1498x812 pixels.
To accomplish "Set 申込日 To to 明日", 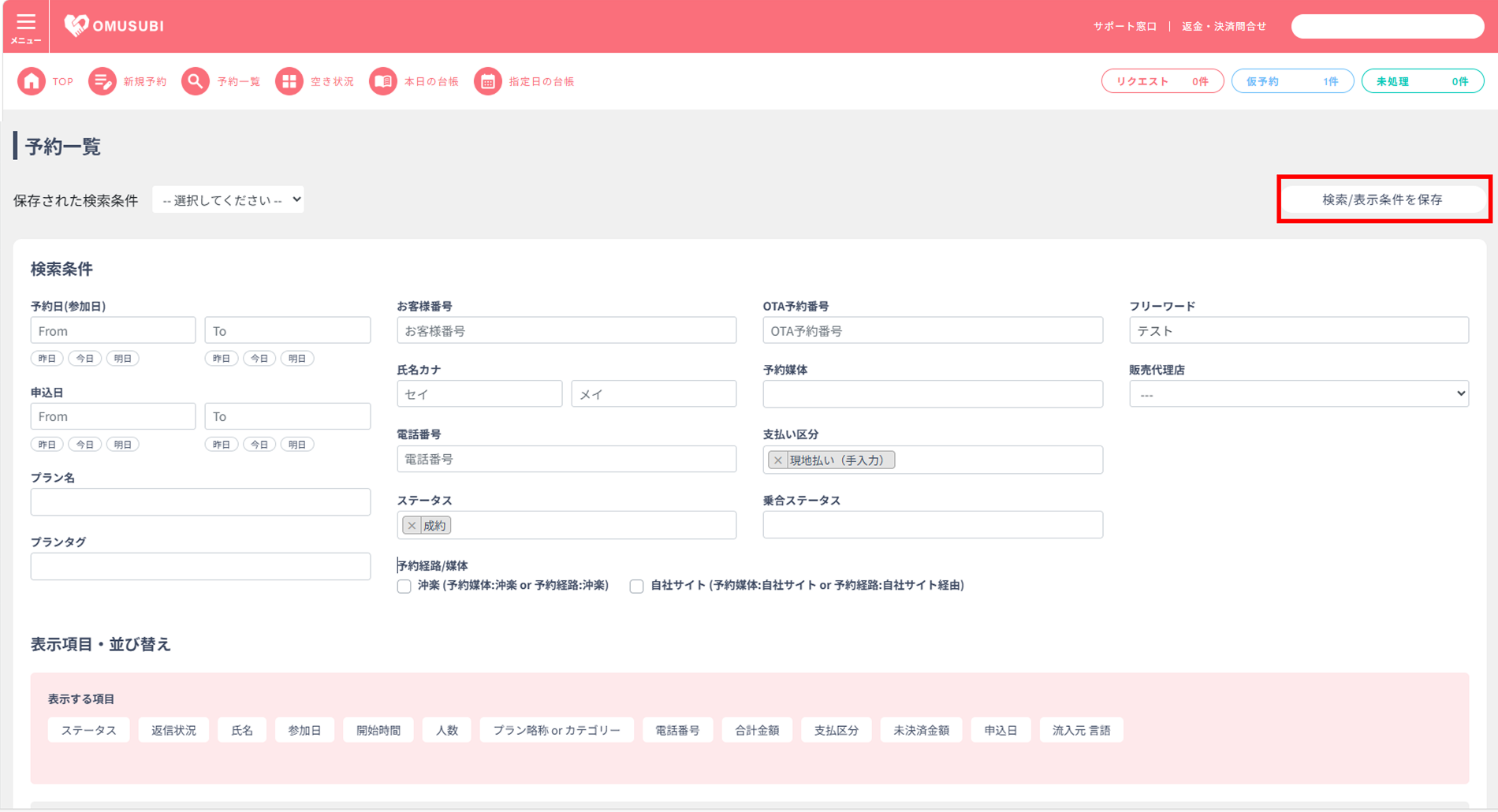I will (297, 445).
